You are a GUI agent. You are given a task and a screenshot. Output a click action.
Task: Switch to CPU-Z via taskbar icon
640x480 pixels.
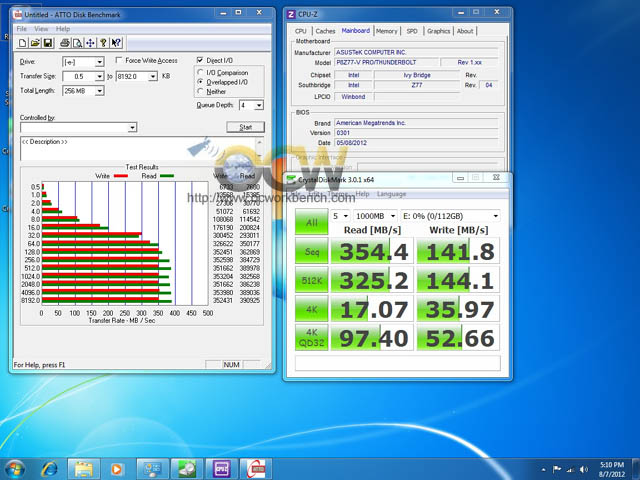[221, 469]
